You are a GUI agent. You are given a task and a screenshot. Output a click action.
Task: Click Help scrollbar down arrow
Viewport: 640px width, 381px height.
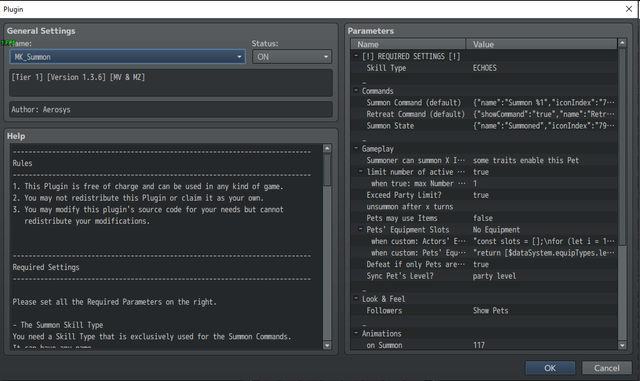click(327, 345)
